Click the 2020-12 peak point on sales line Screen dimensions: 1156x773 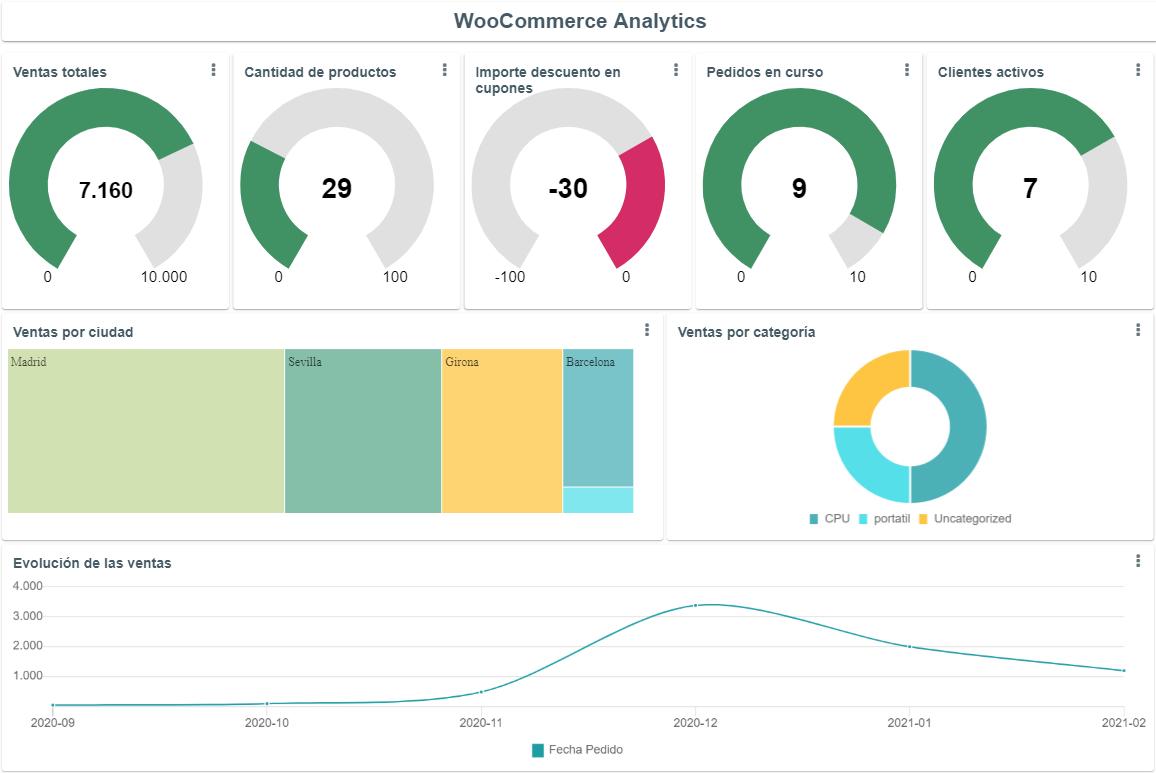point(695,606)
